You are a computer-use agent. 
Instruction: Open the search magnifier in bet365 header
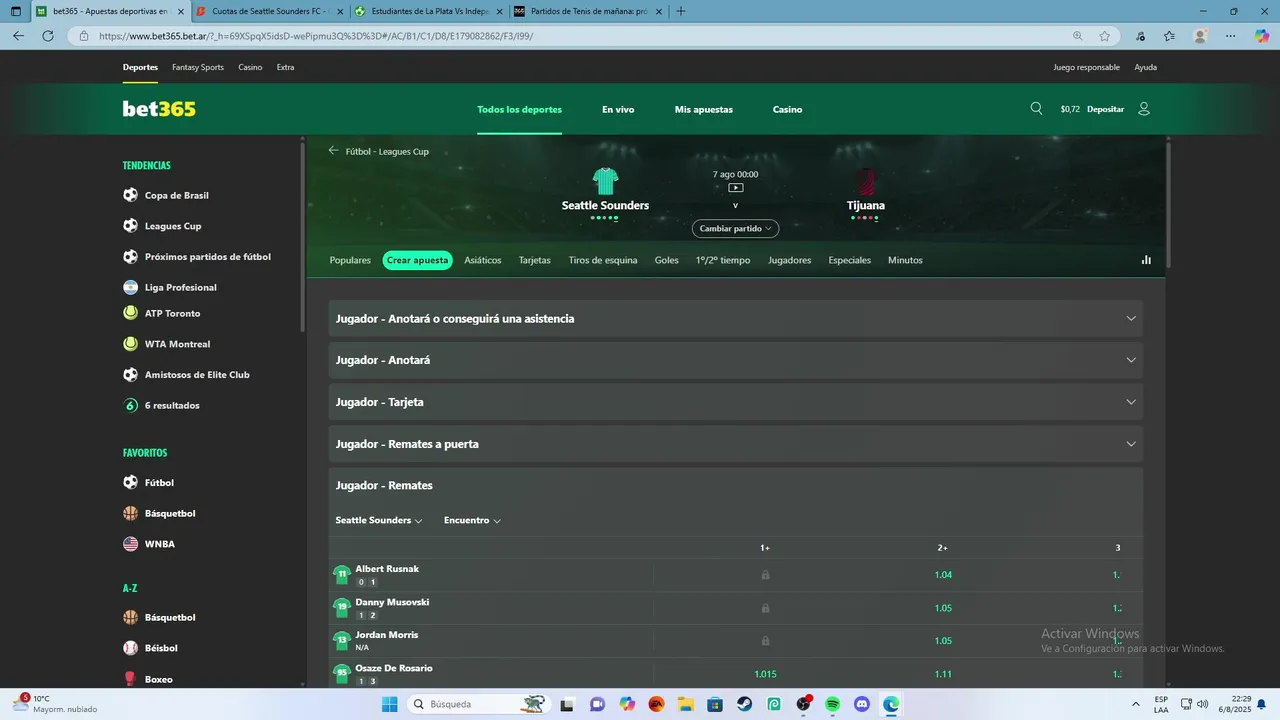coord(1036,109)
